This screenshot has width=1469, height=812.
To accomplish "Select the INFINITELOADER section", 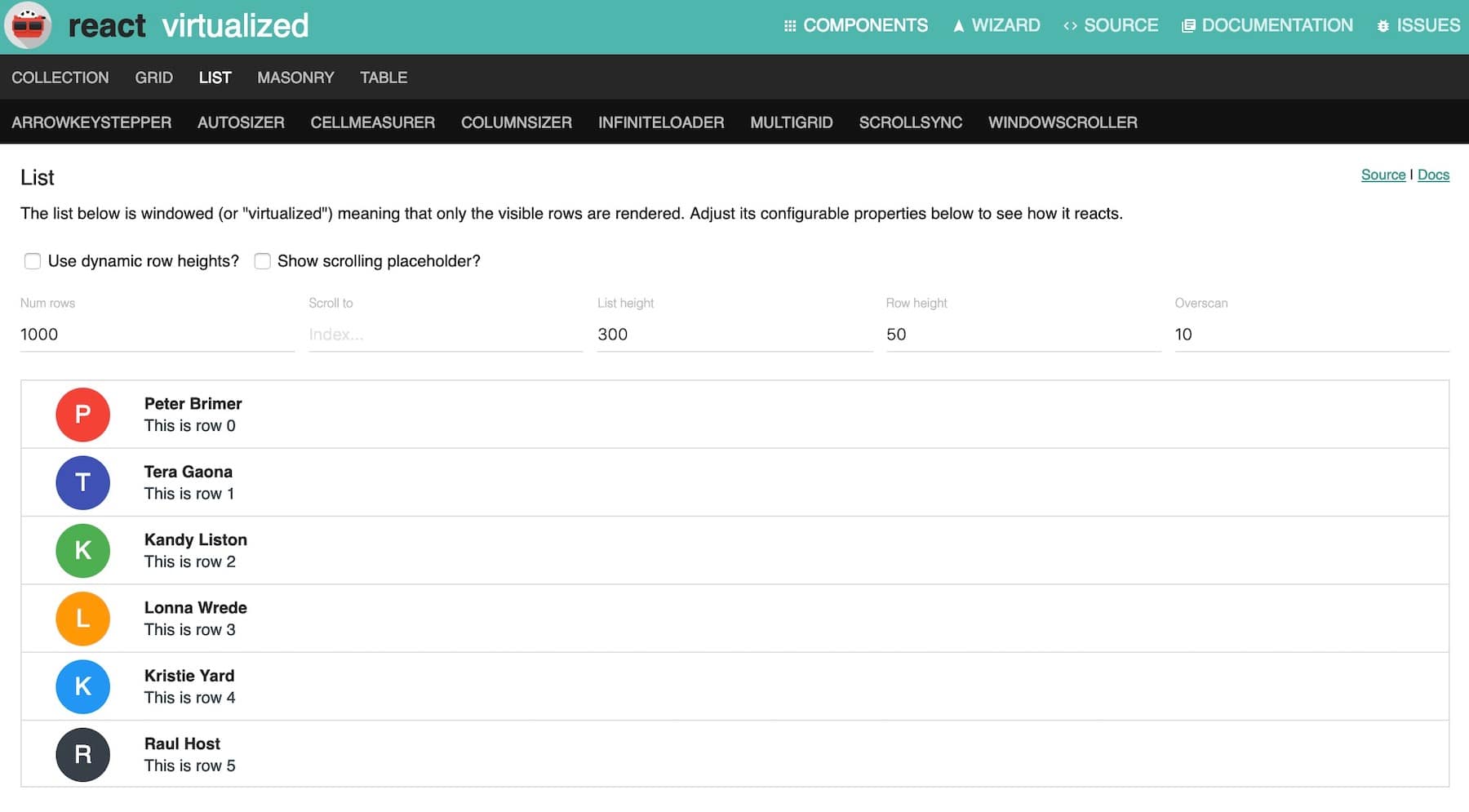I will point(661,122).
